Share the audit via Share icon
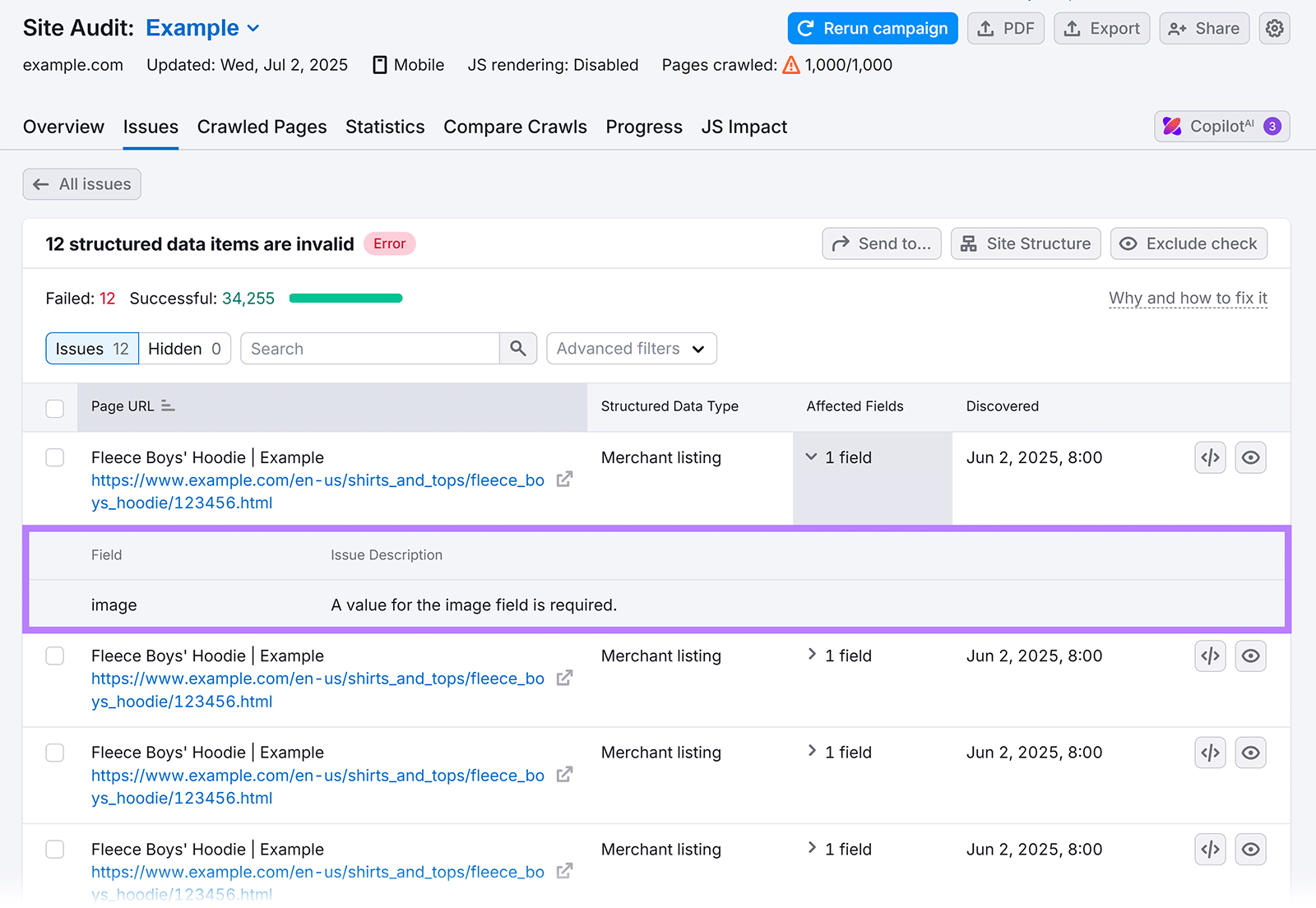This screenshot has height=908, width=1316. pos(1203,28)
